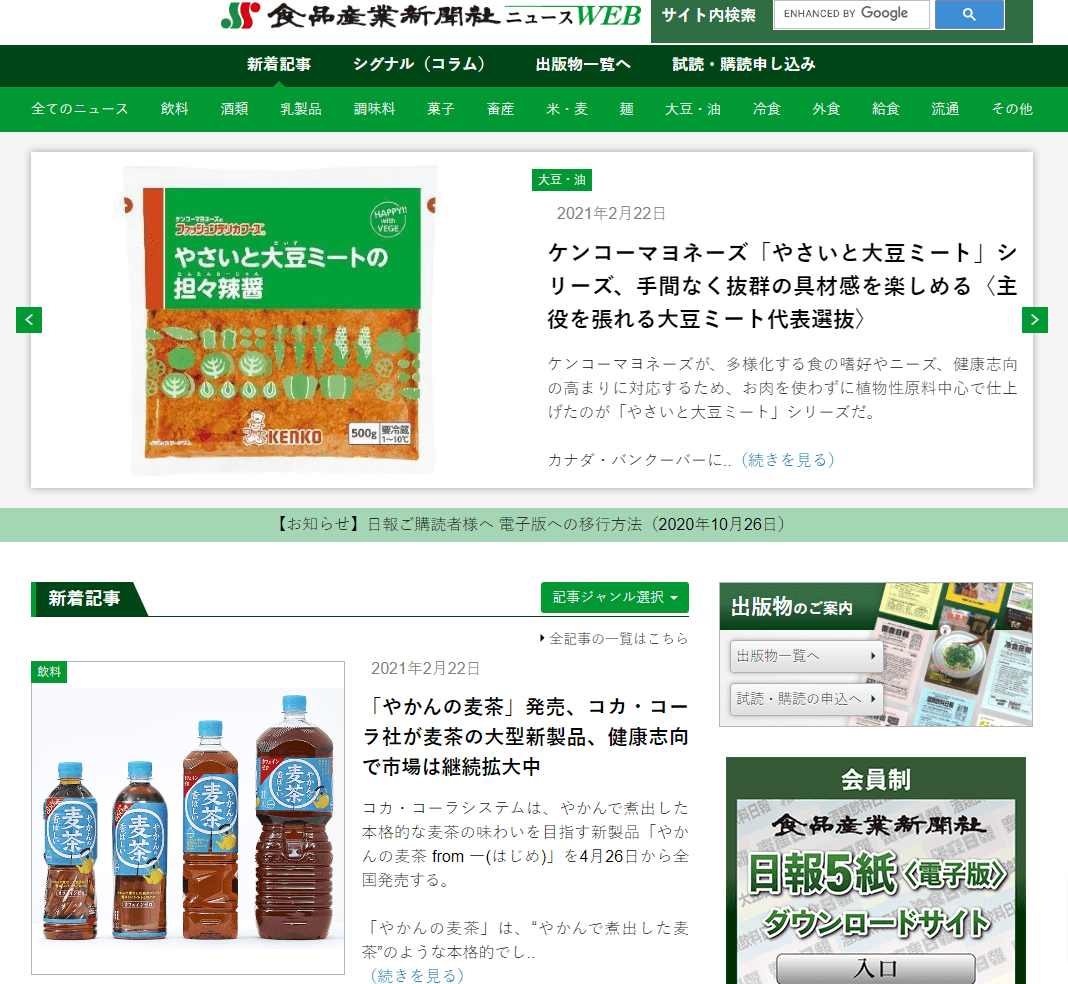1068x984 pixels.
Task: Select the 酒類 category
Action: coord(234,109)
